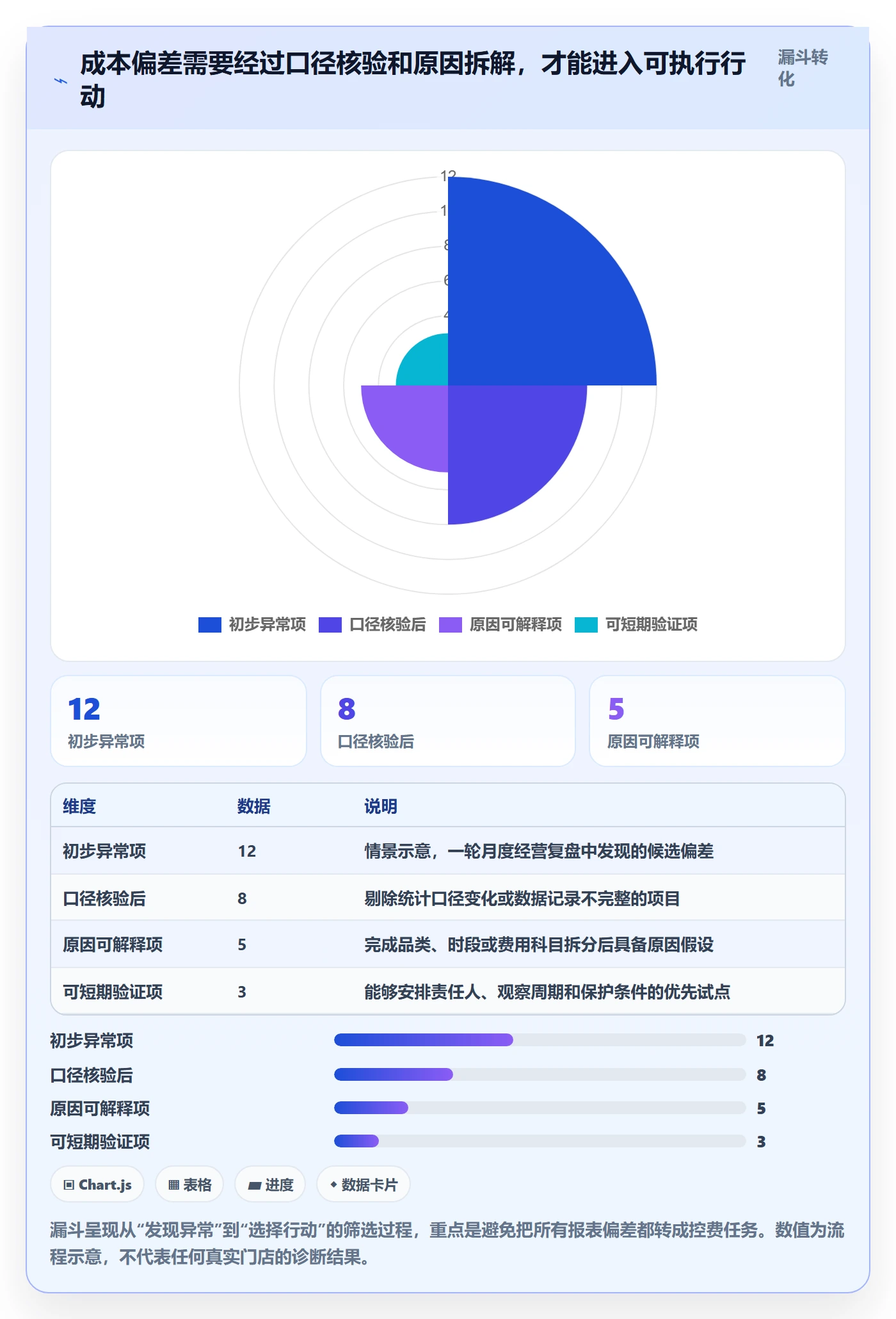896x1319 pixels.
Task: Click the footer note about 漏斗呈现
Action: coord(447,1243)
